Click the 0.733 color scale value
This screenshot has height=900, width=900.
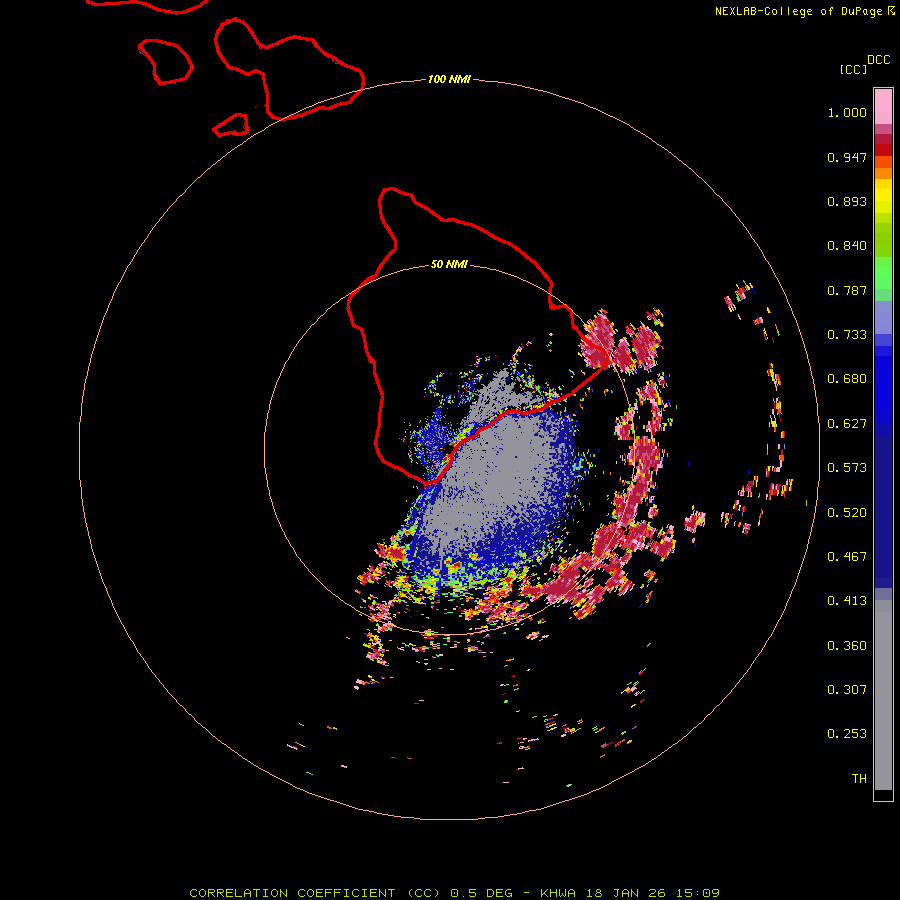(x=847, y=335)
